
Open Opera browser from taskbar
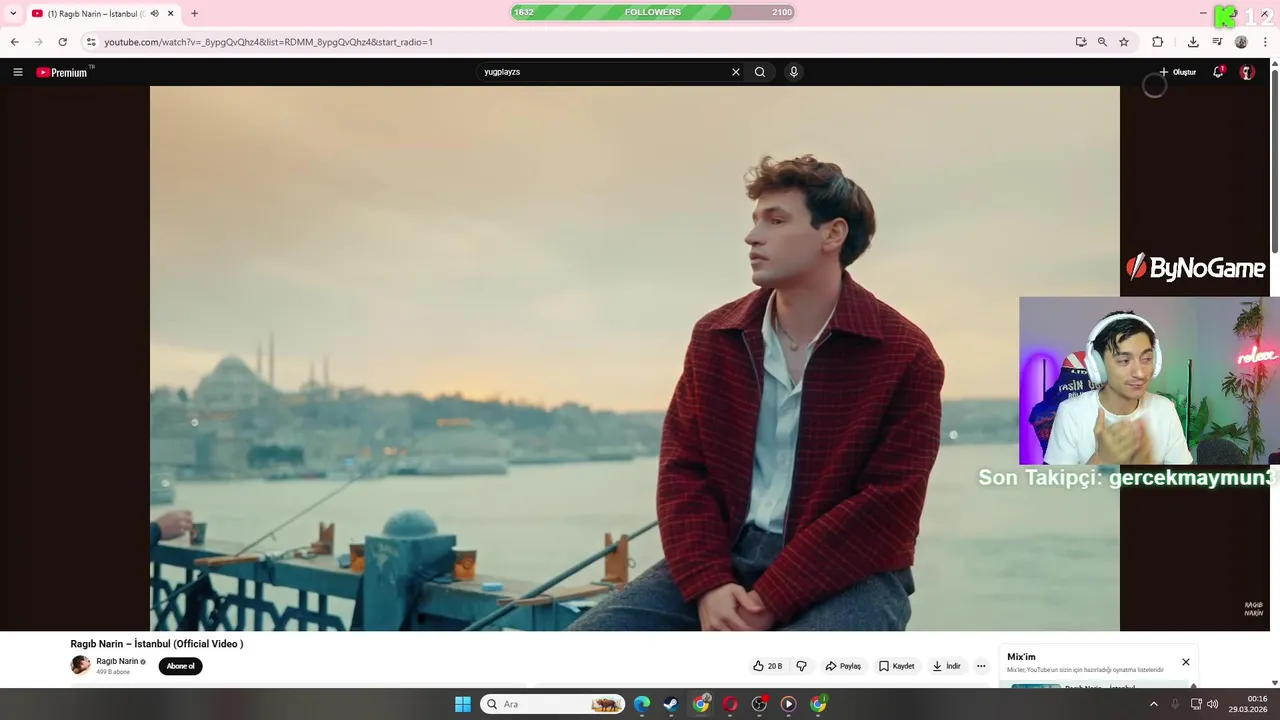[730, 704]
